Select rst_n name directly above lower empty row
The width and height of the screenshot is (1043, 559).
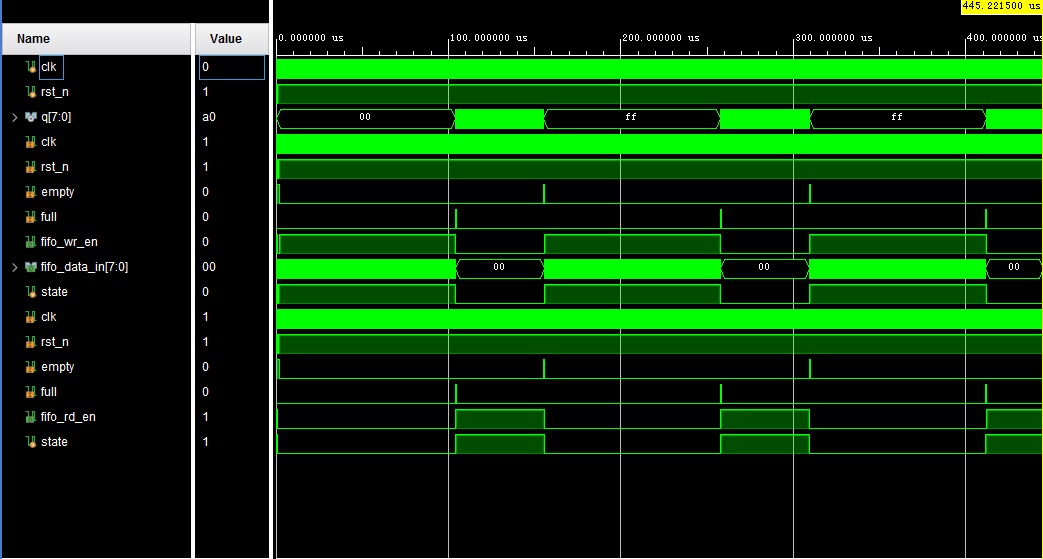pos(55,342)
